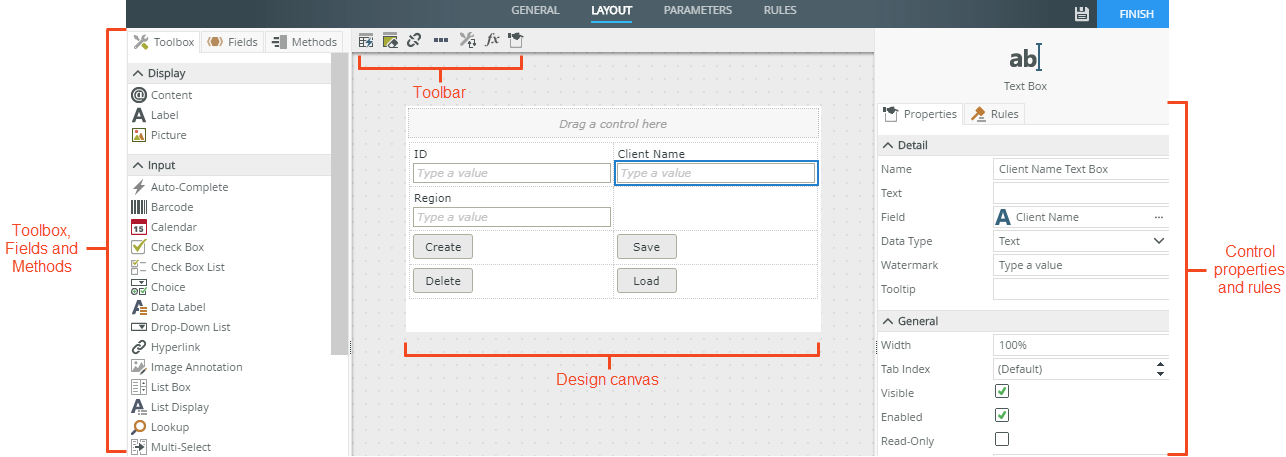
Task: Collapse the Detail properties section
Action: 888,145
